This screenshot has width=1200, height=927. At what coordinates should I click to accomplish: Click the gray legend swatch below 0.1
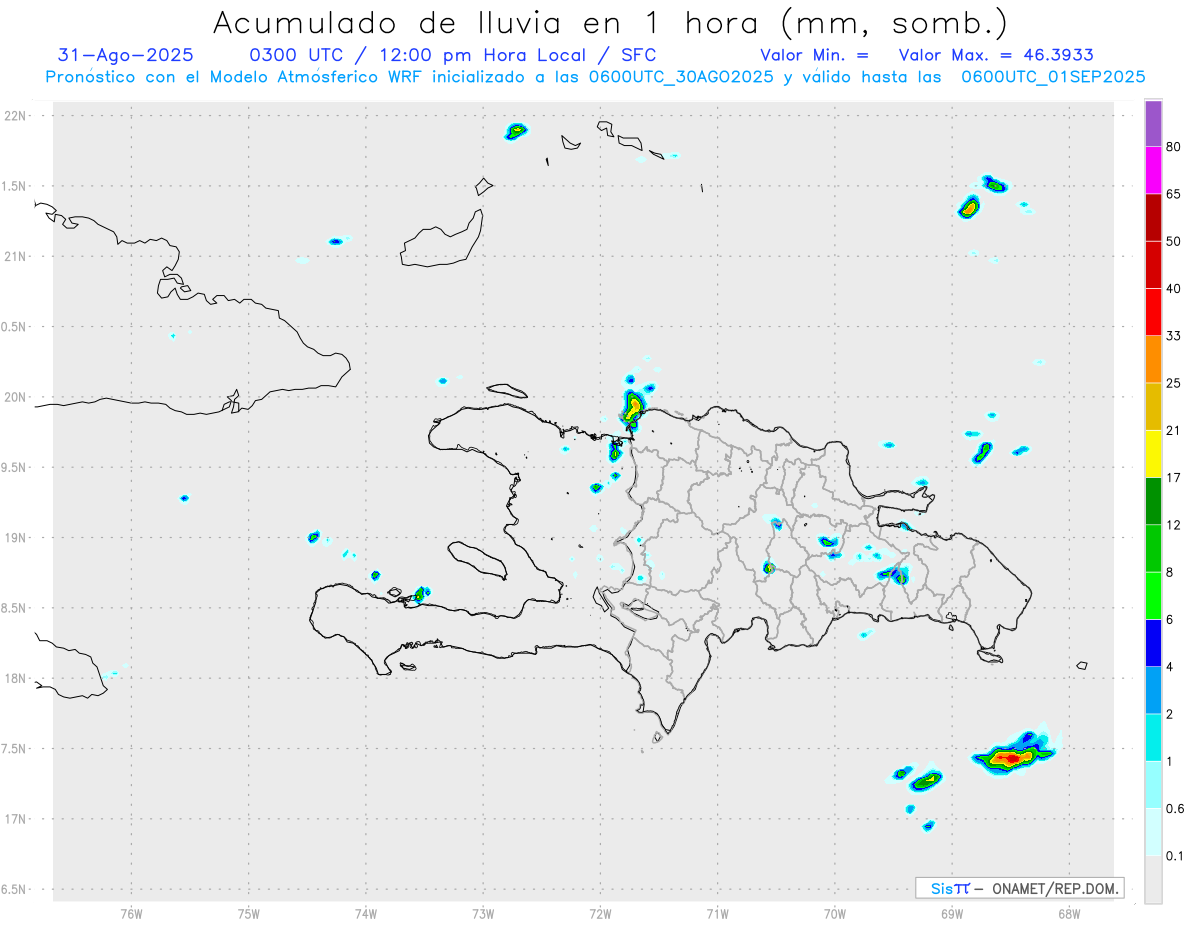(x=1153, y=879)
